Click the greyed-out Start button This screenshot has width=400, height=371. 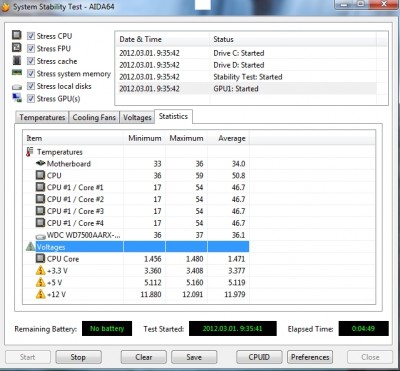[x=28, y=357]
